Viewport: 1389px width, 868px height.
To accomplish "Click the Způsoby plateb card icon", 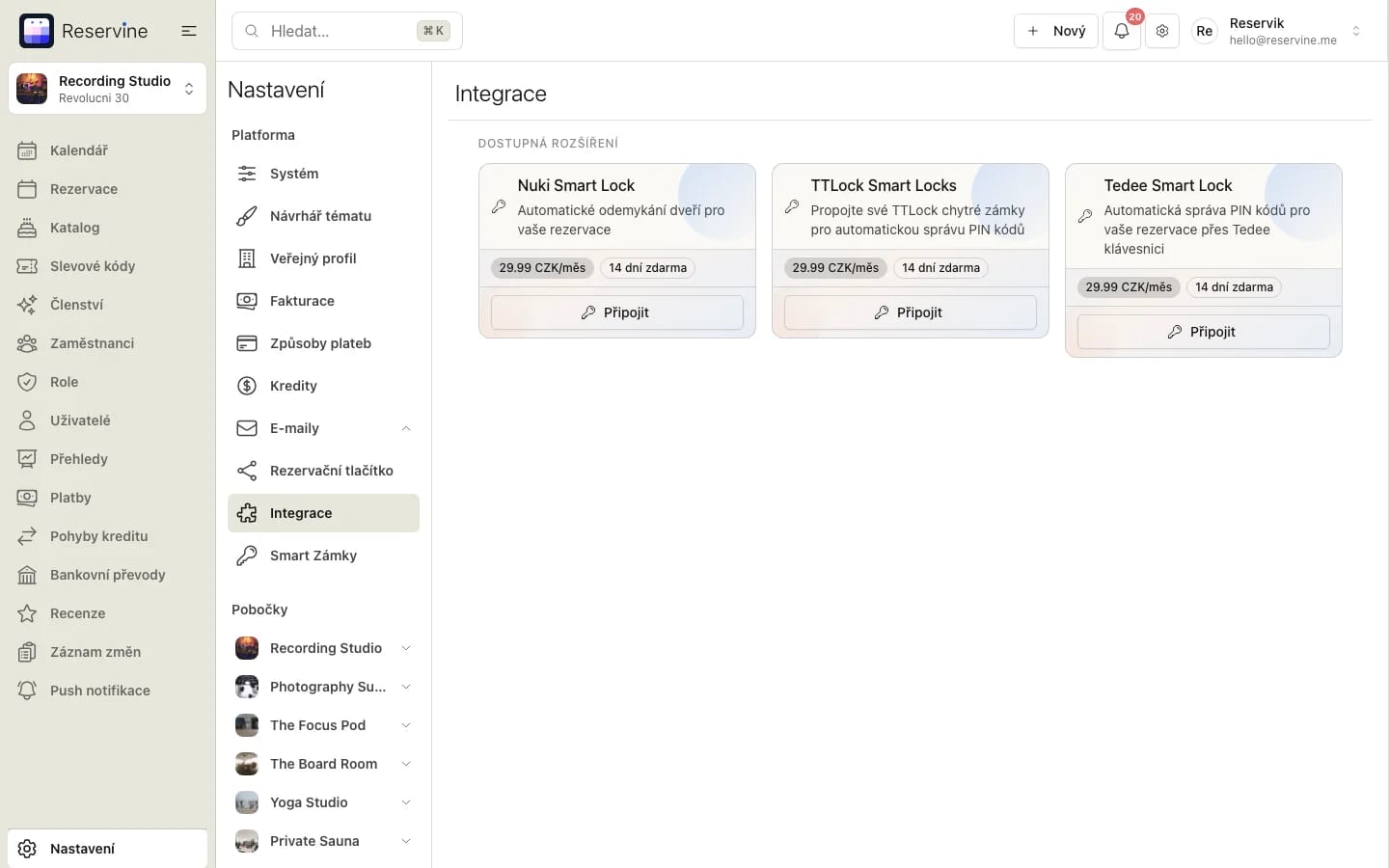I will pyautogui.click(x=247, y=343).
